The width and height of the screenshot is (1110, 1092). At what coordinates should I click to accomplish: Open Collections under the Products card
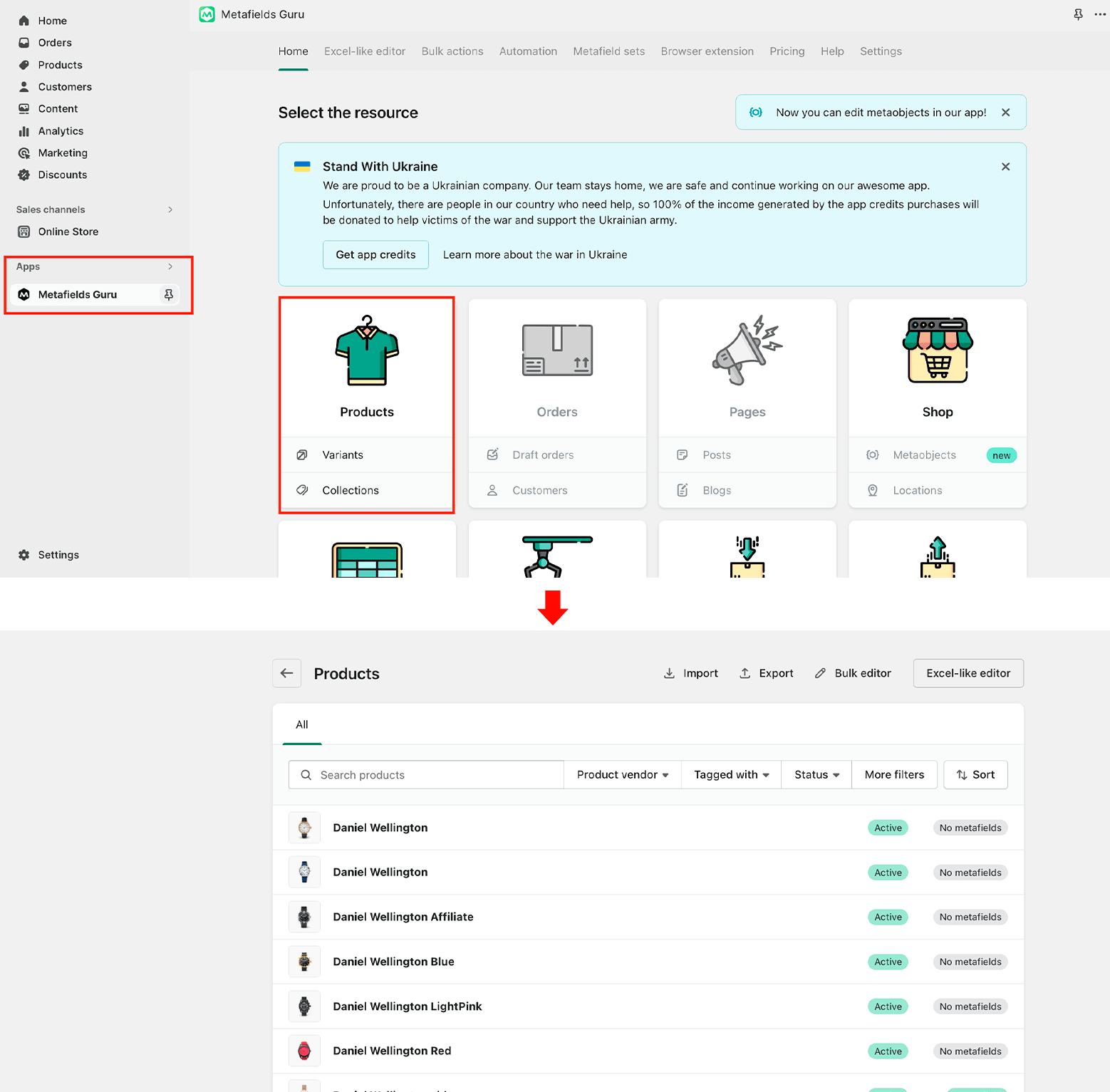point(367,490)
